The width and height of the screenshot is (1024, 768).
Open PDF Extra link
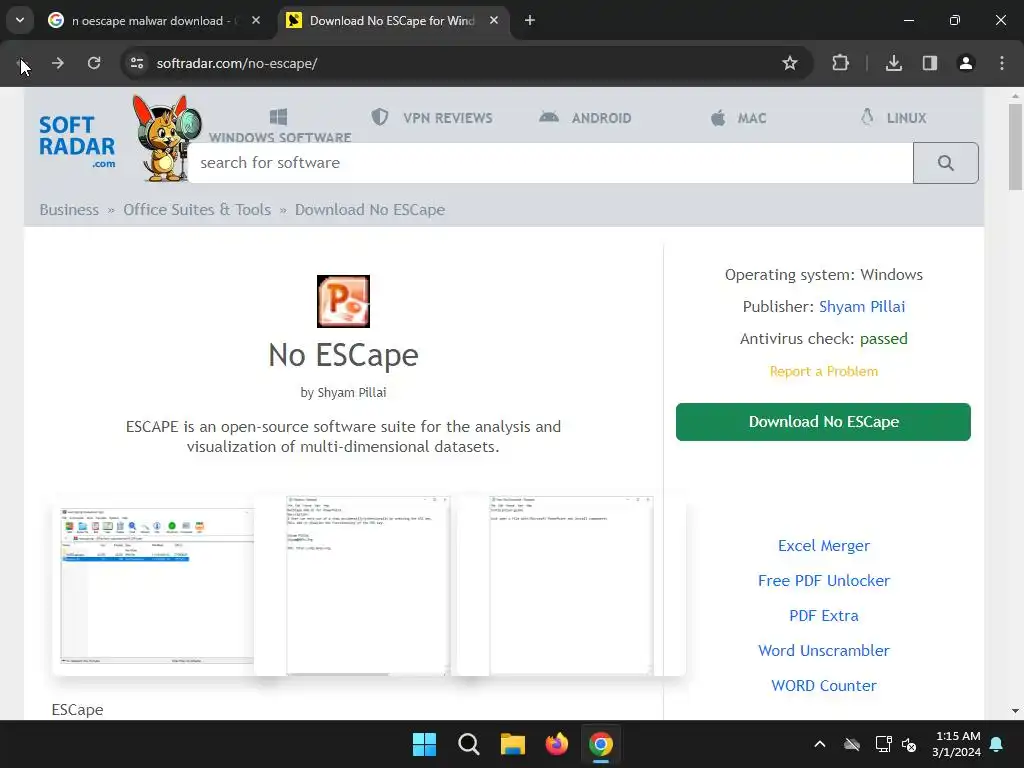point(824,616)
